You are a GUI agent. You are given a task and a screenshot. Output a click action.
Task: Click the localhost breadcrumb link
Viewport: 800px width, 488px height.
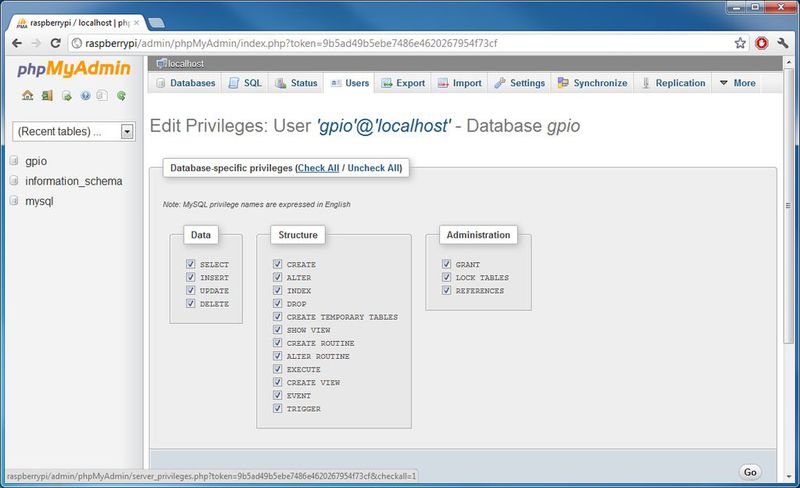(x=186, y=63)
